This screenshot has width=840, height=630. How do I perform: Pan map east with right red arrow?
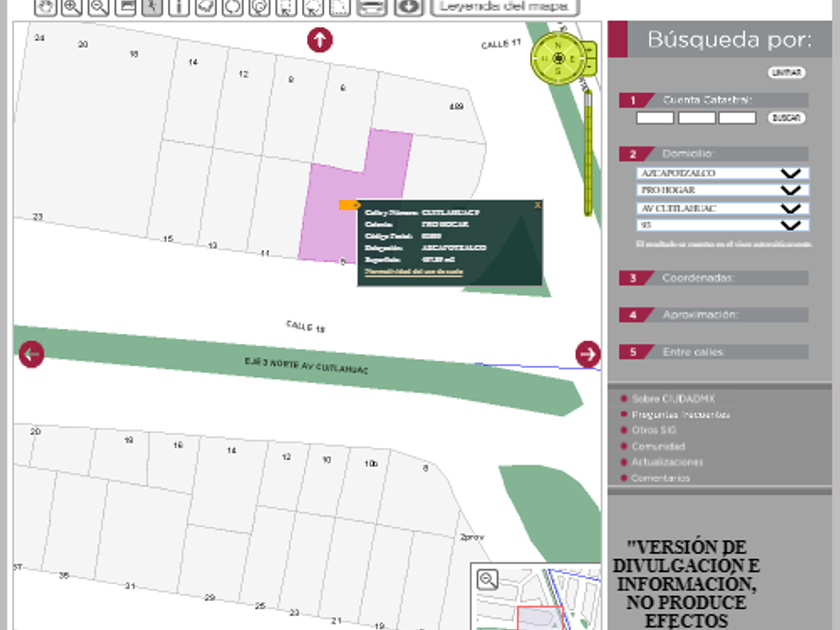588,354
